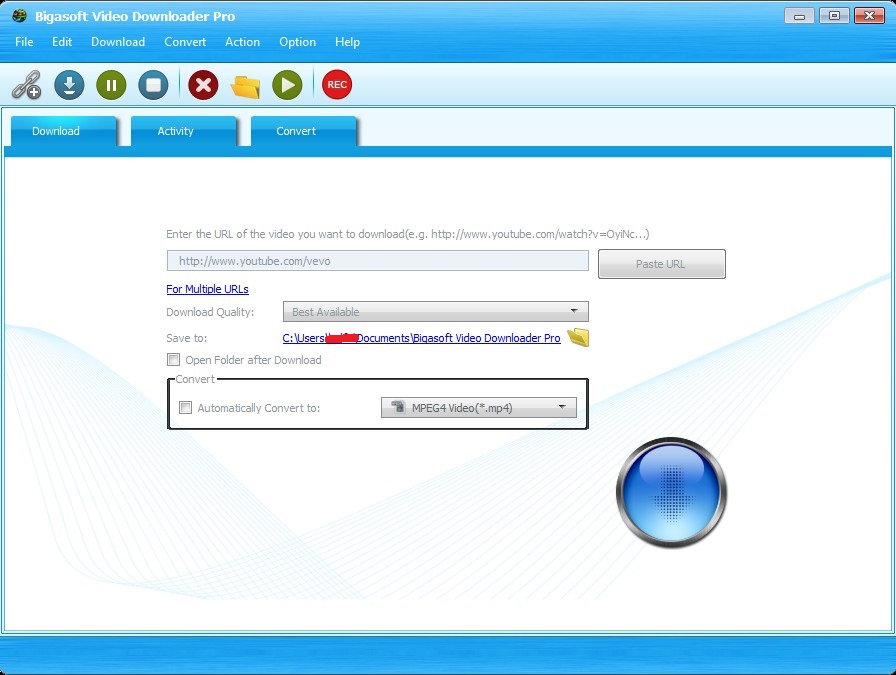
Task: Open the MPEG4 Video format dropdown
Action: pyautogui.click(x=479, y=408)
